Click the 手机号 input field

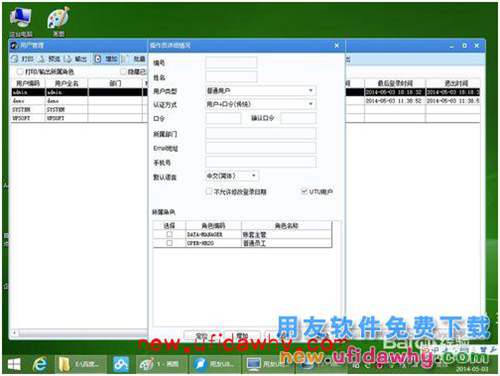(x=261, y=162)
